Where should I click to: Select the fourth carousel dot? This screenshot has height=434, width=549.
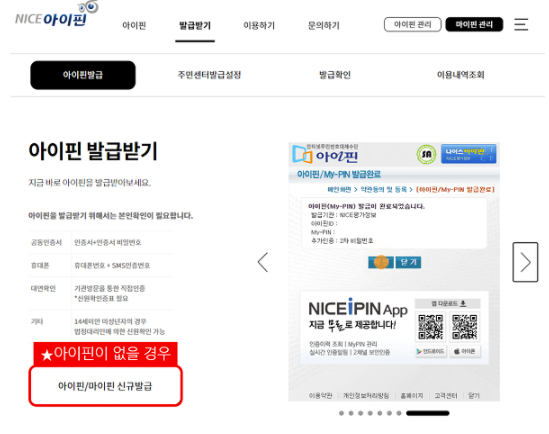(370, 413)
